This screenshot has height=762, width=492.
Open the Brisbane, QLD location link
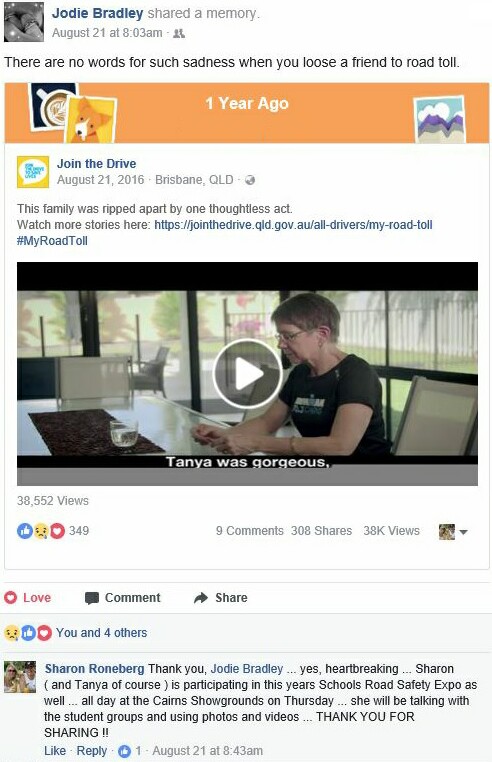(194, 180)
